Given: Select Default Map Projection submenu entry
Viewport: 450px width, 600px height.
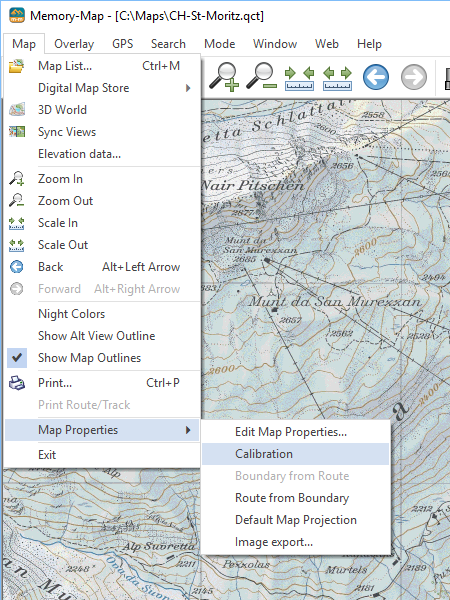Looking at the screenshot, I should [x=295, y=520].
